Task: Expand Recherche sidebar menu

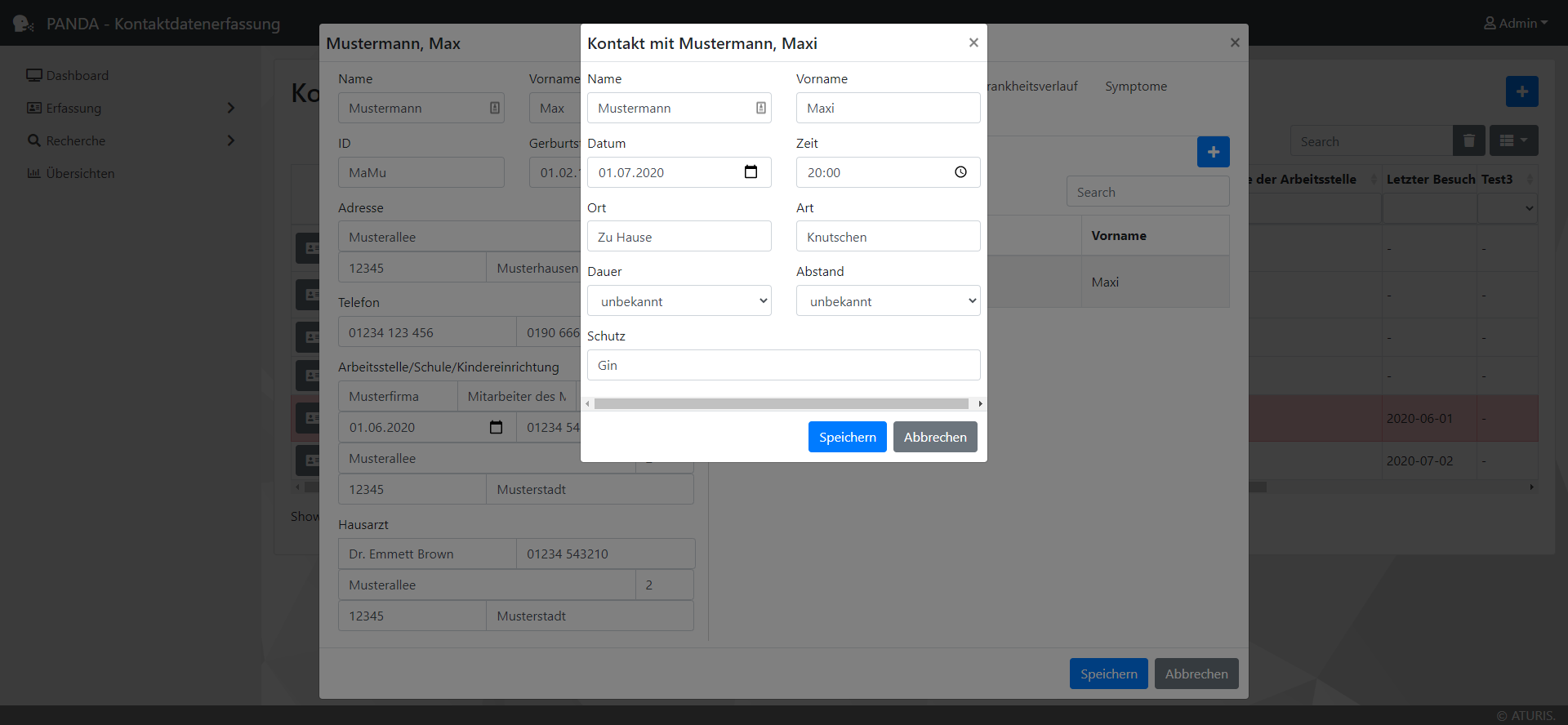Action: 131,140
